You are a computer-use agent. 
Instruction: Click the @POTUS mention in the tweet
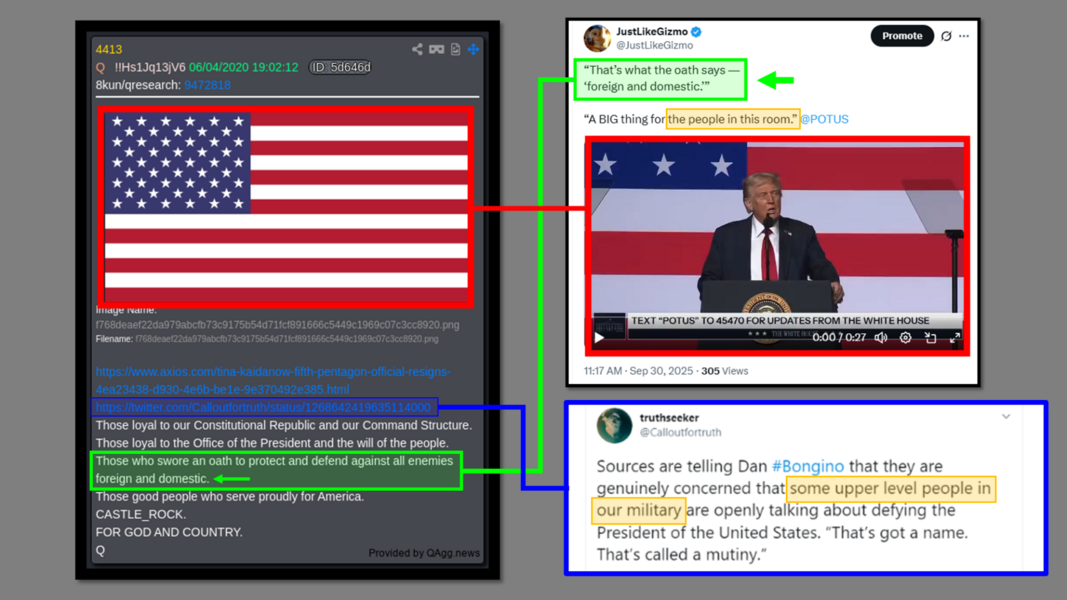coord(825,119)
